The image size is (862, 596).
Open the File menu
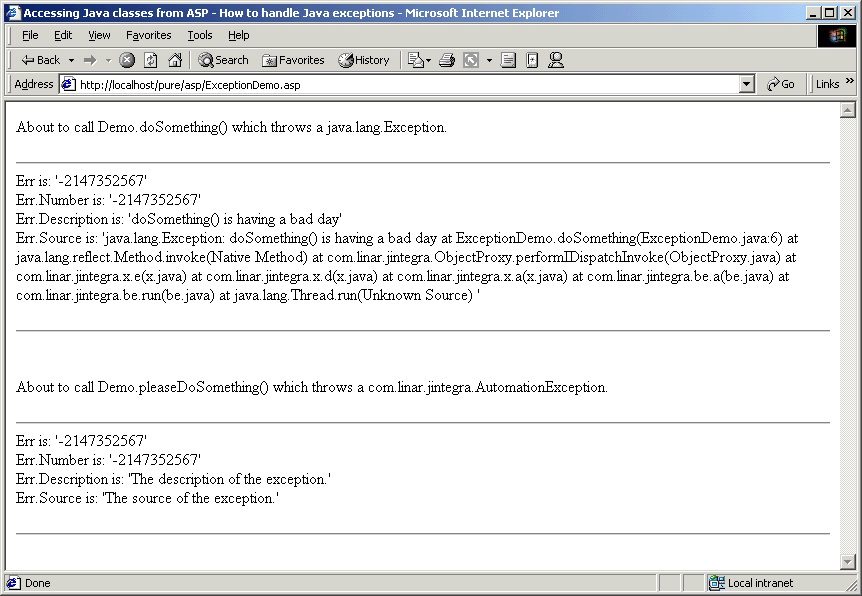[30, 35]
